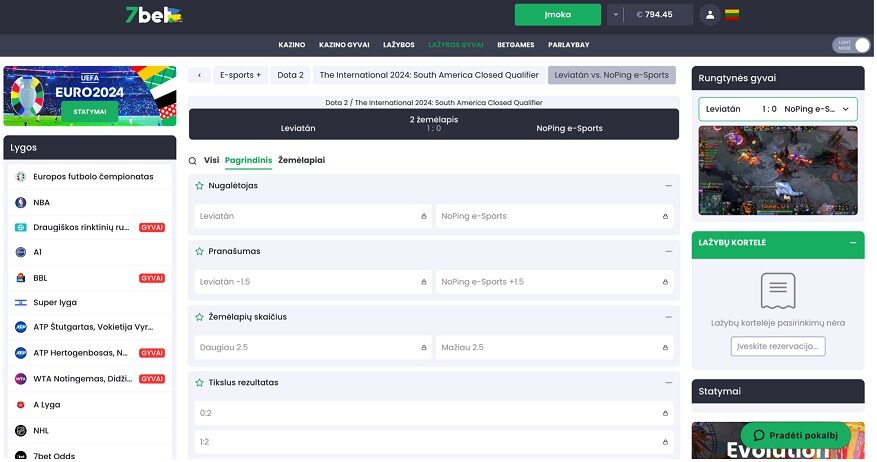877x462 pixels.
Task: Open ATP Štutgartas, Vokietija league row
Action: [x=90, y=327]
